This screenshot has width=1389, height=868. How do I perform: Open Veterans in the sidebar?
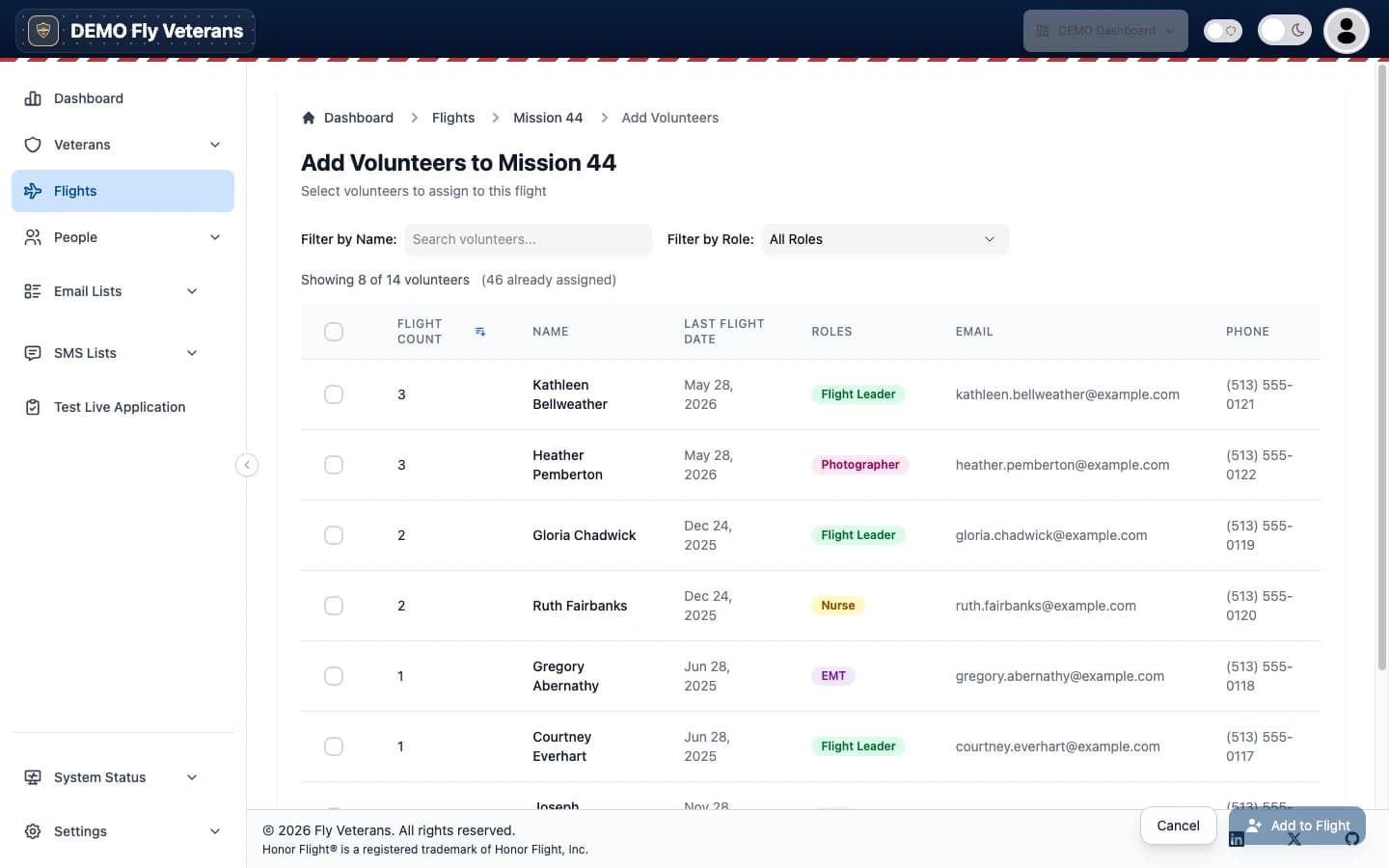point(123,145)
